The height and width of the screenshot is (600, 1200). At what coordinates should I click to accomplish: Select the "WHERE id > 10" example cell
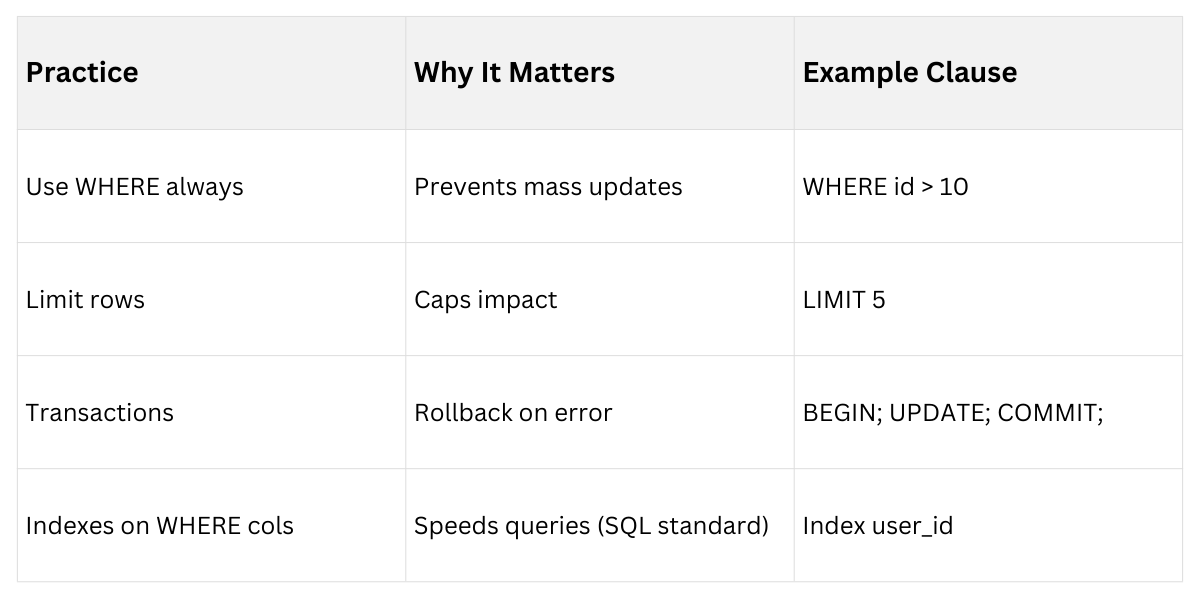click(885, 187)
